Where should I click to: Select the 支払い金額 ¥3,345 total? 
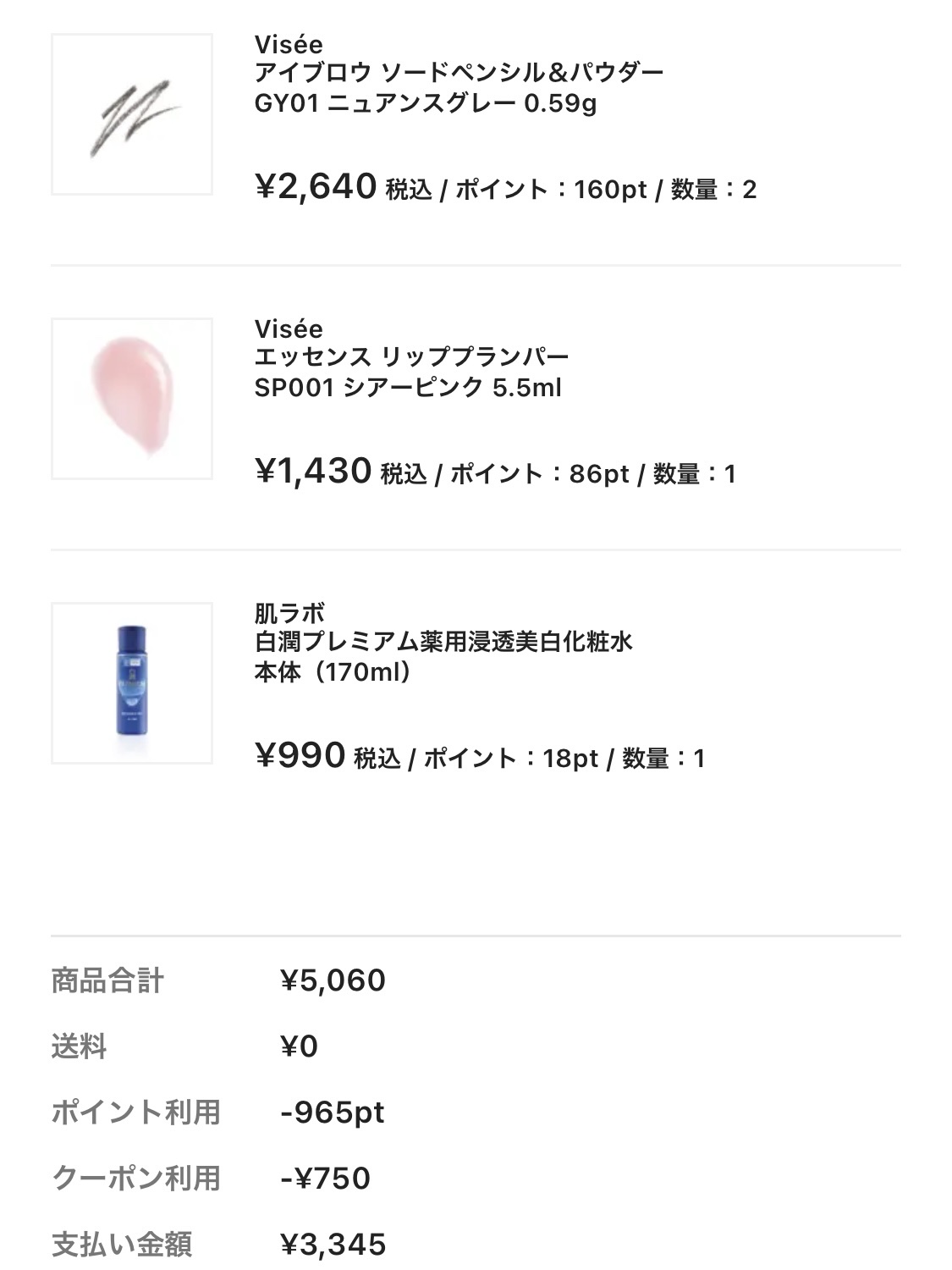pyautogui.click(x=333, y=1245)
